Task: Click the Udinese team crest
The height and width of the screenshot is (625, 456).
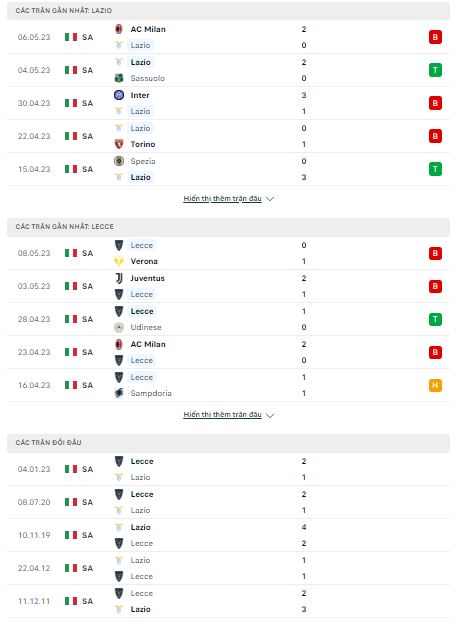Action: coord(119,327)
